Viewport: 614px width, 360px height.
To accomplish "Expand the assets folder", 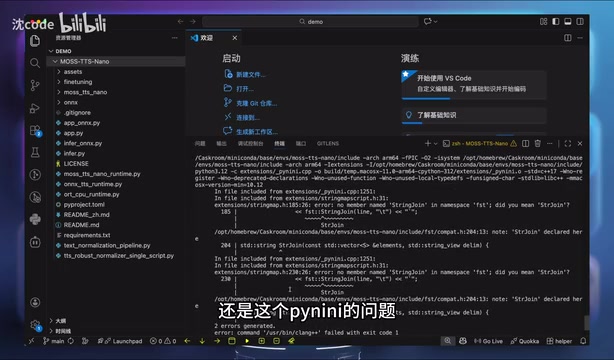I will pos(59,72).
